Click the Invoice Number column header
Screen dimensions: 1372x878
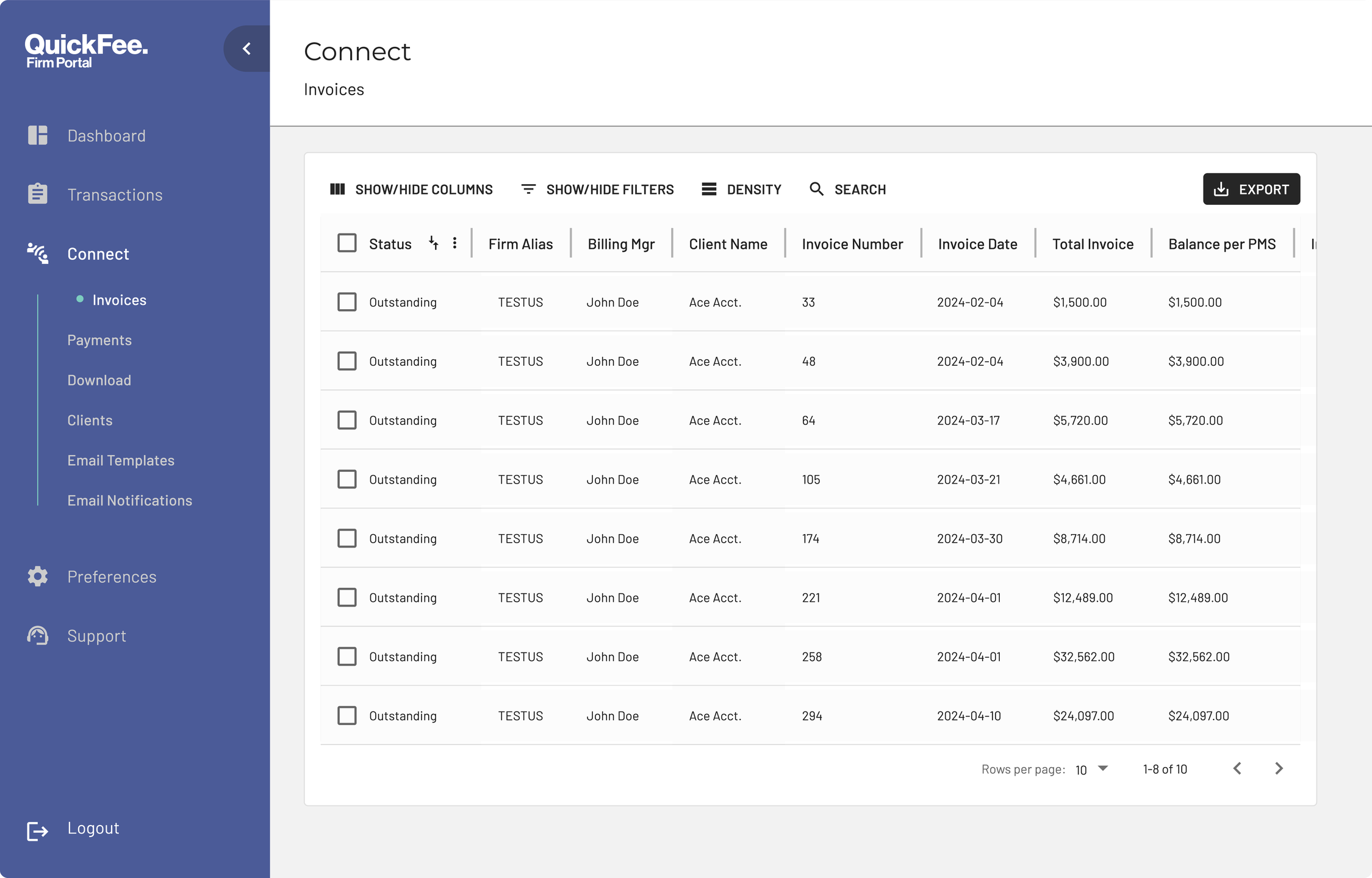tap(852, 244)
